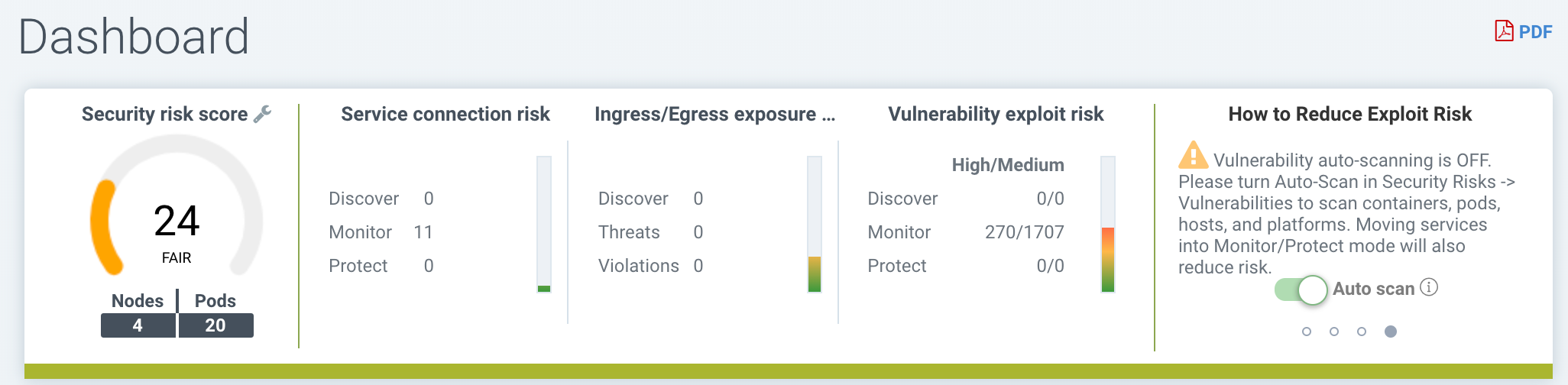The width and height of the screenshot is (1568, 385).
Task: Click the Nodes count of 4
Action: click(x=138, y=325)
